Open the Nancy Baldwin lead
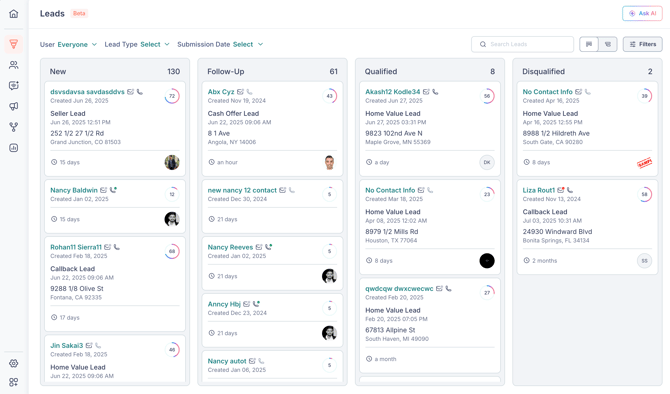 (x=74, y=190)
